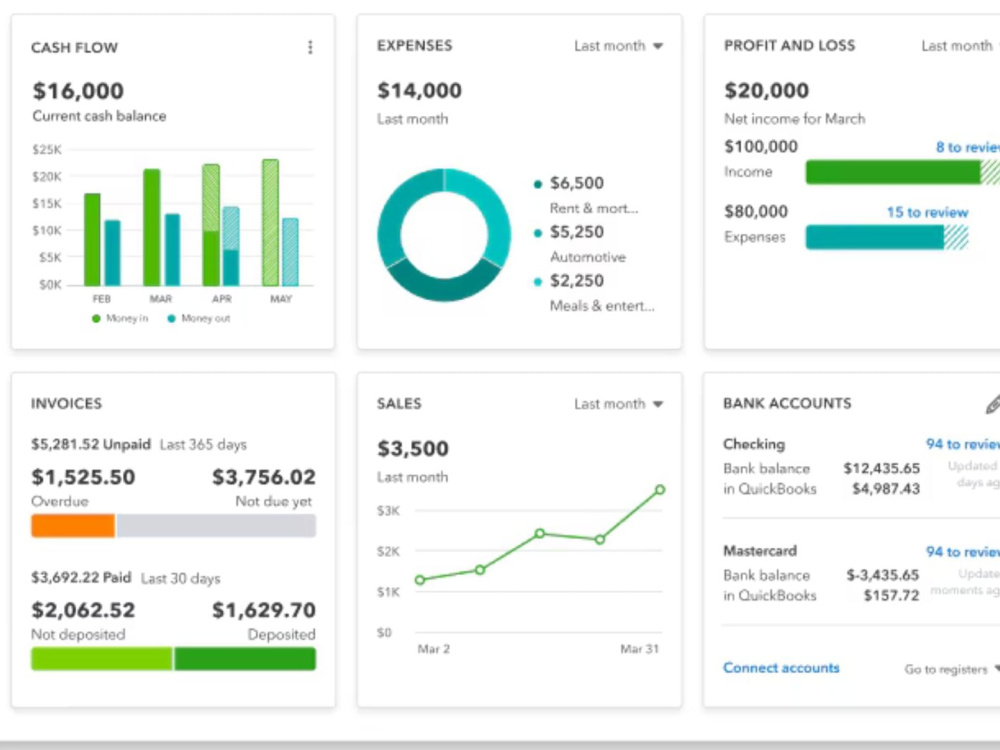Click the Mastercard account name
The height and width of the screenshot is (750, 1000).
pos(760,551)
